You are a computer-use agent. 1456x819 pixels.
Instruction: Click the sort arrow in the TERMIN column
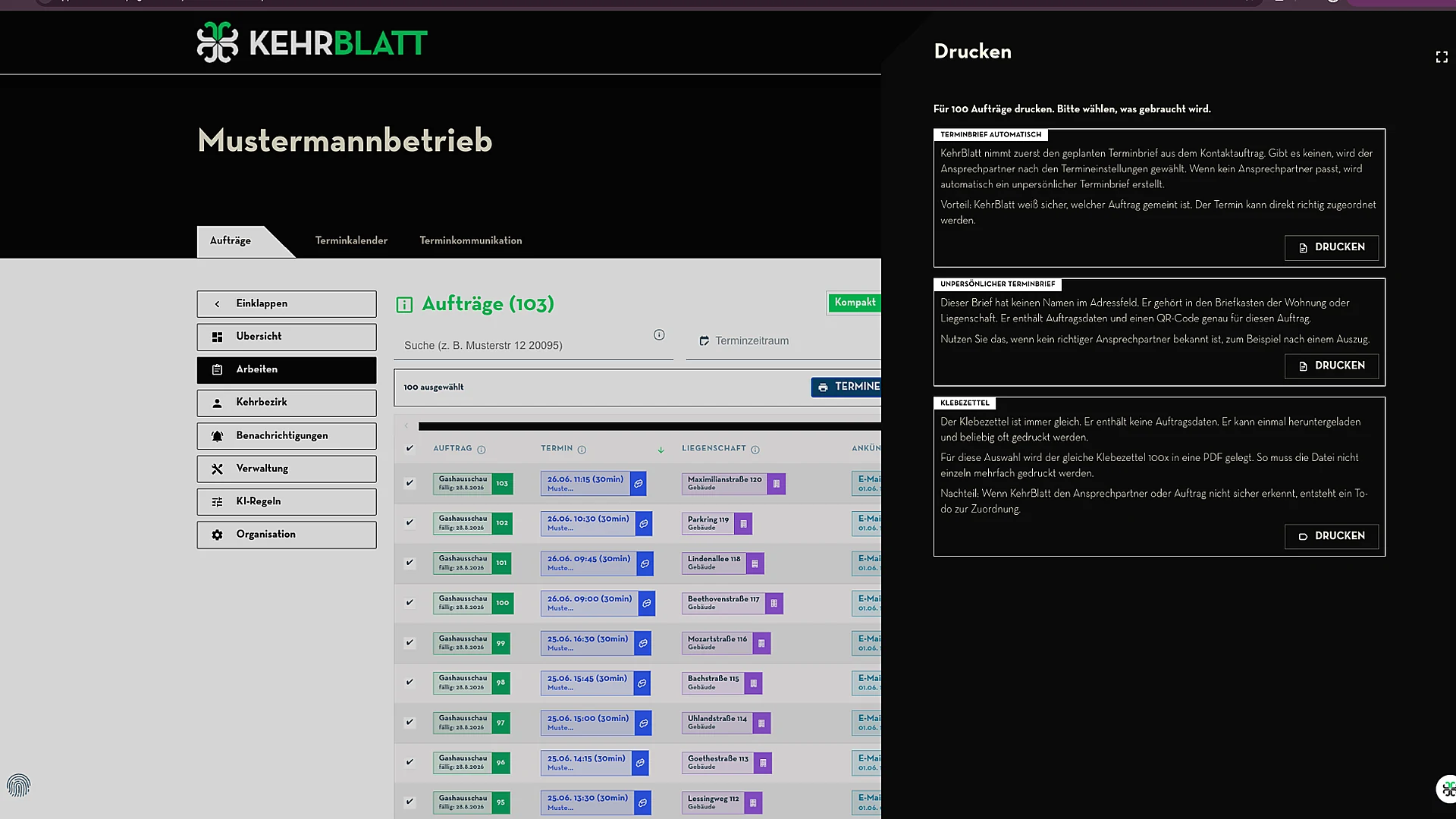click(x=661, y=450)
